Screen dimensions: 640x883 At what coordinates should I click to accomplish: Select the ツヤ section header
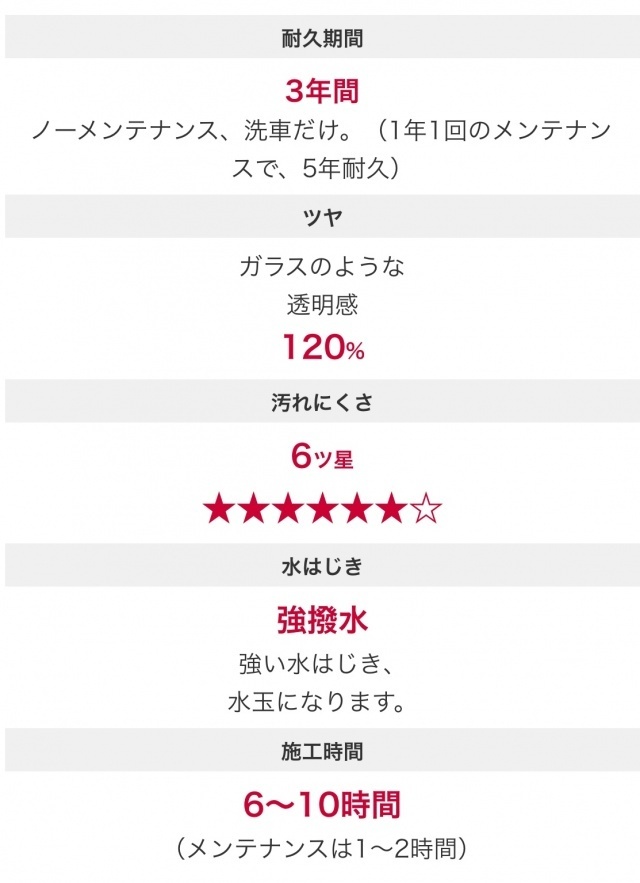(322, 218)
